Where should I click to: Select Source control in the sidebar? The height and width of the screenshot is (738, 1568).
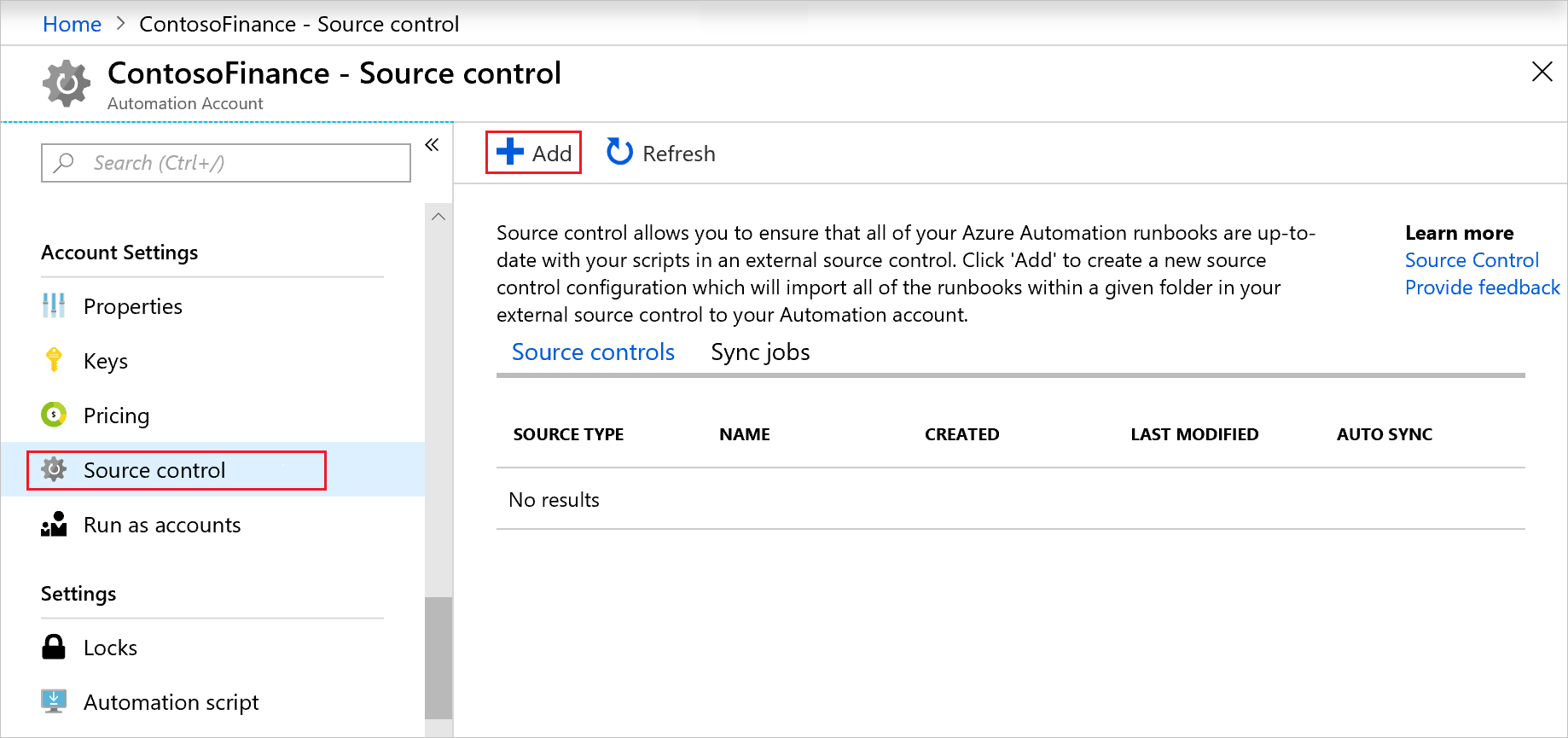point(154,470)
